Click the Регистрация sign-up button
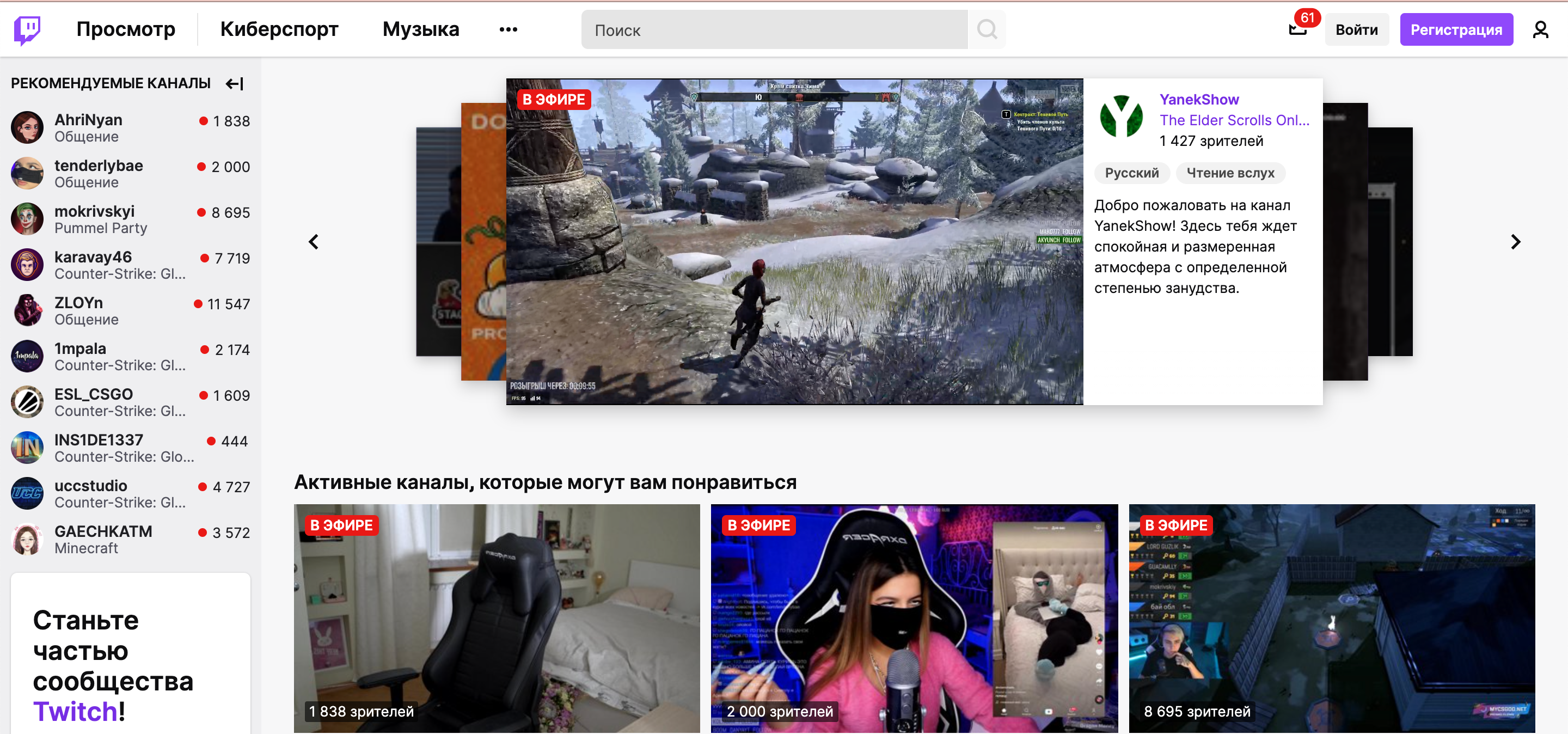The image size is (1568, 734). [1455, 29]
